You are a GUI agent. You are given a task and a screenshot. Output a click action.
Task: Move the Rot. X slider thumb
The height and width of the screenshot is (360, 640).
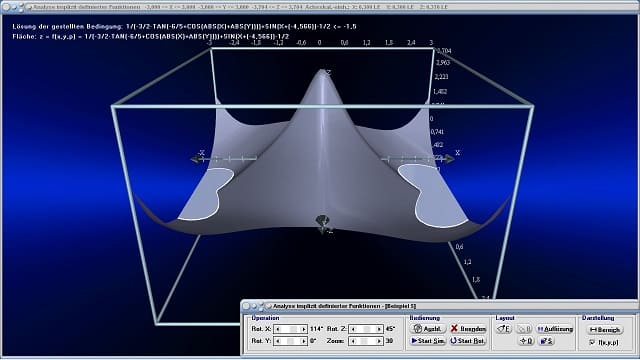(293, 329)
